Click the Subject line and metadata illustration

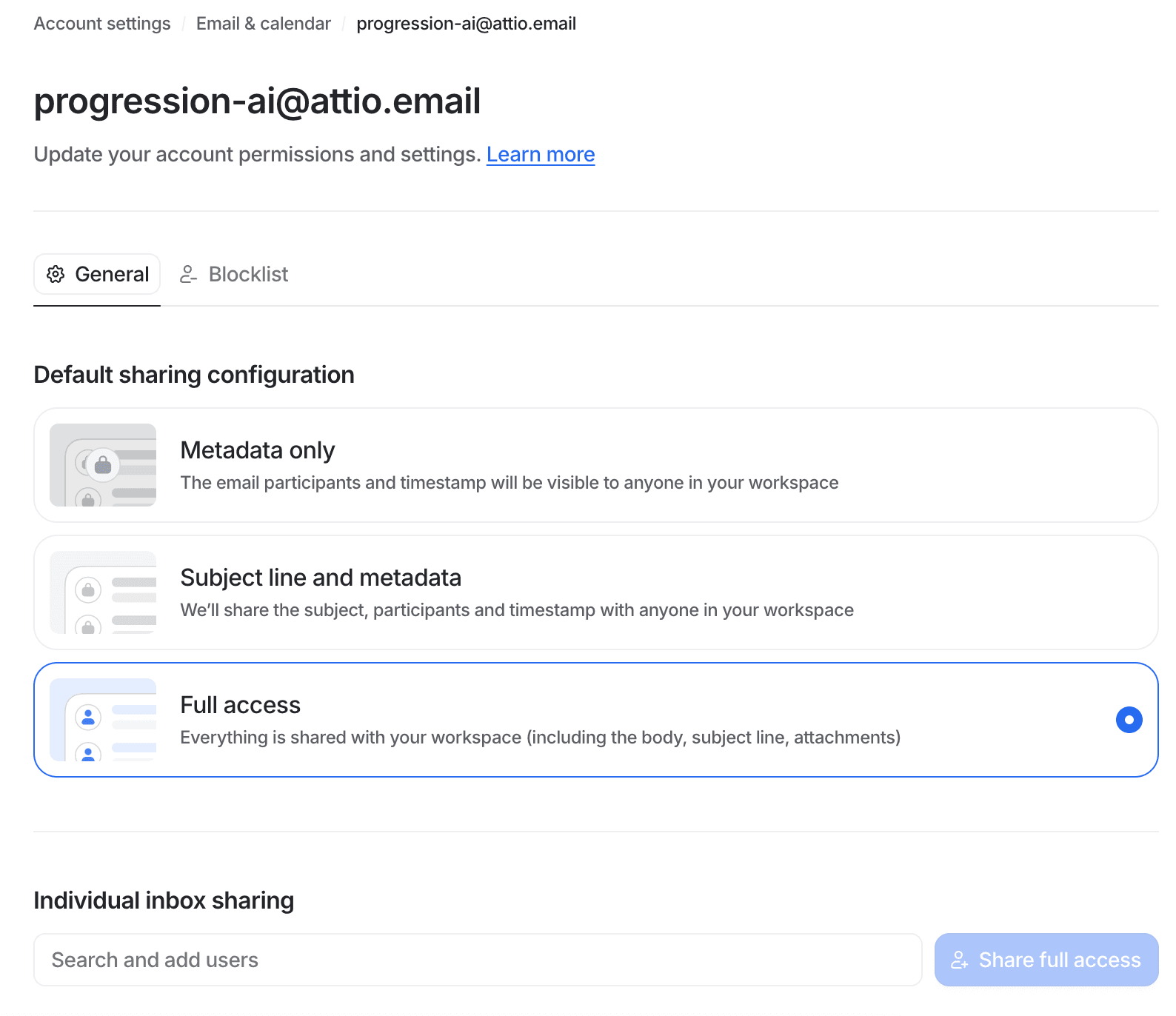[x=103, y=592]
